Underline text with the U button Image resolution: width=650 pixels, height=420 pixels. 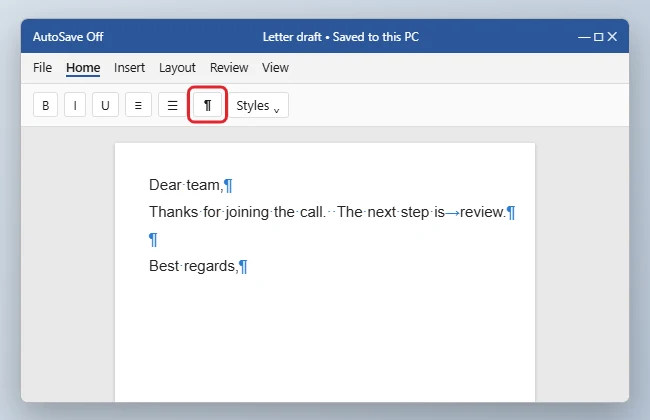click(x=105, y=105)
